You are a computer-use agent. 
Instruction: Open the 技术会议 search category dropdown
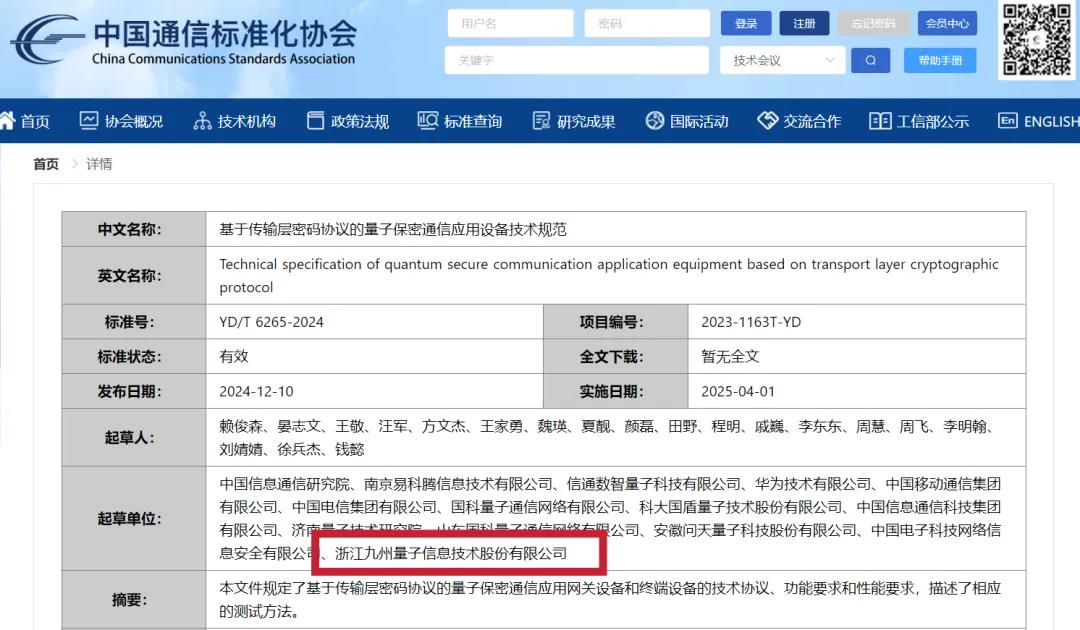pos(783,61)
